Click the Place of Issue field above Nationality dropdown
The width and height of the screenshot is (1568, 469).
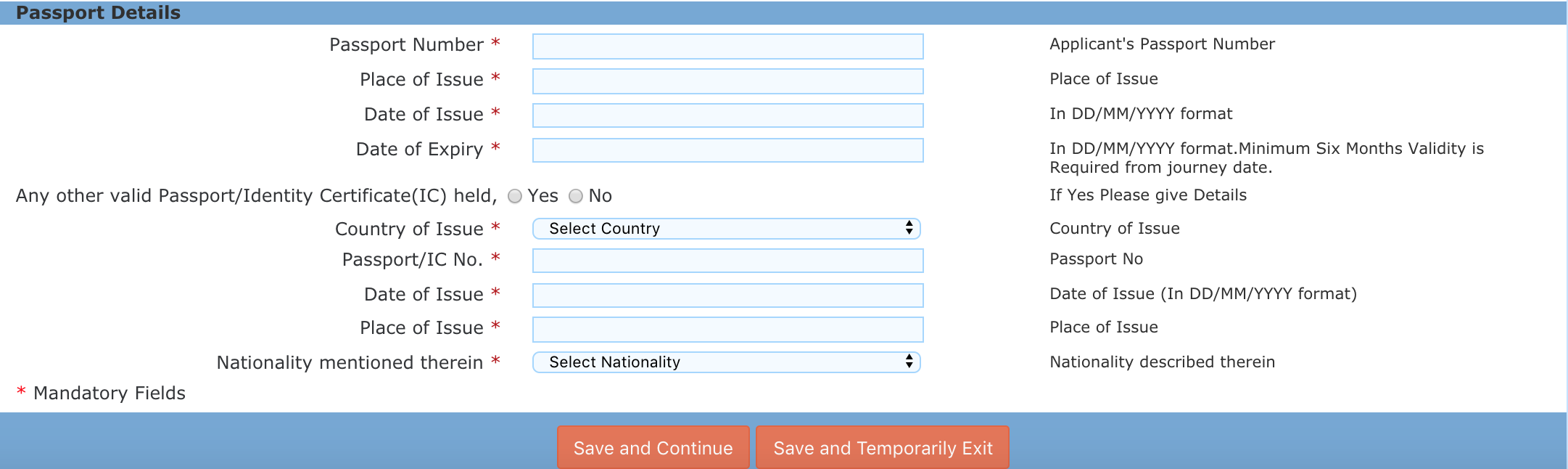(727, 329)
